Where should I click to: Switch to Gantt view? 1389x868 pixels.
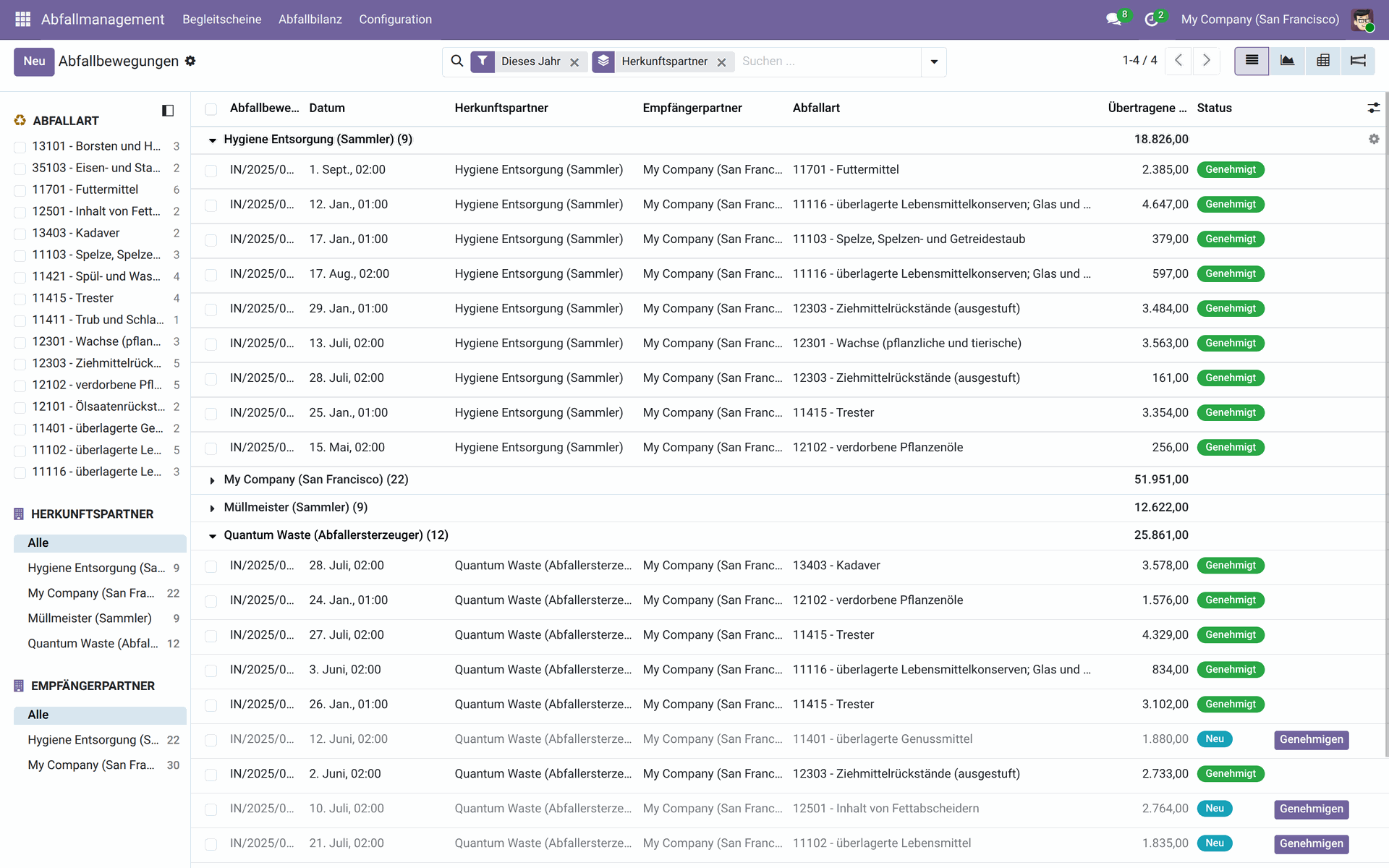[1358, 61]
